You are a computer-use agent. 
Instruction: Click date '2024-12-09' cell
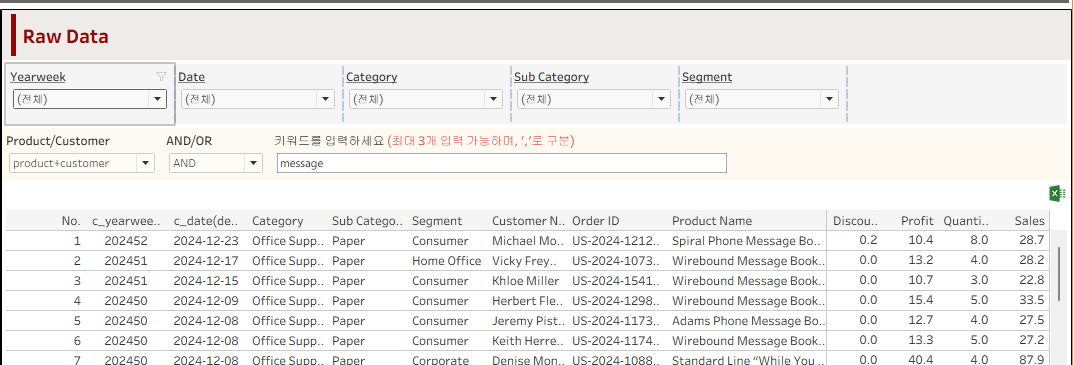click(205, 301)
